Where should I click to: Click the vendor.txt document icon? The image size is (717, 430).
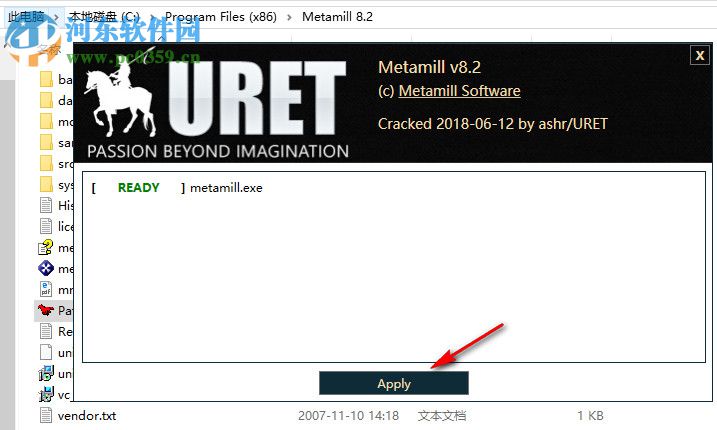click(x=46, y=415)
